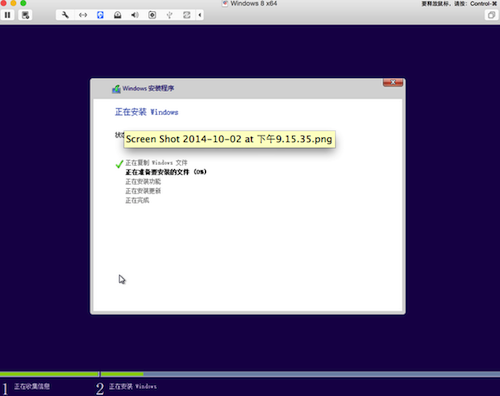Click the heading '正在安装 Windows'

(x=147, y=112)
